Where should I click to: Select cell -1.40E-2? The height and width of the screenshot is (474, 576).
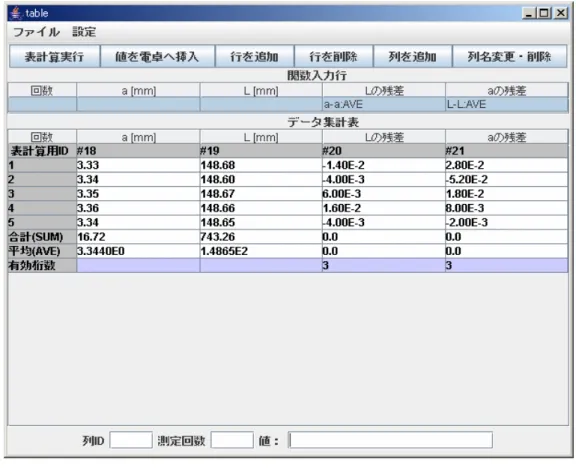click(x=384, y=165)
